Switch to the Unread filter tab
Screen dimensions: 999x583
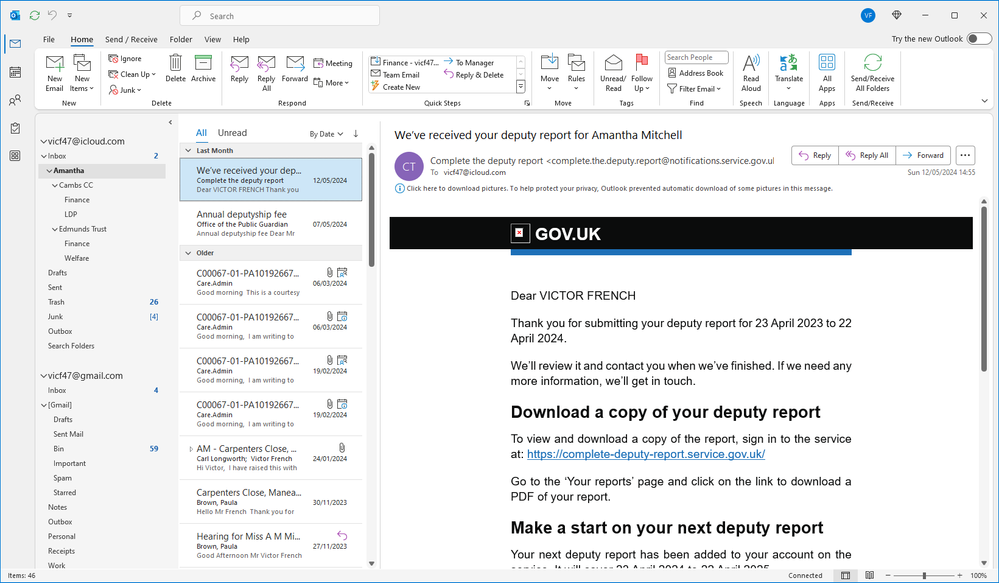point(232,133)
